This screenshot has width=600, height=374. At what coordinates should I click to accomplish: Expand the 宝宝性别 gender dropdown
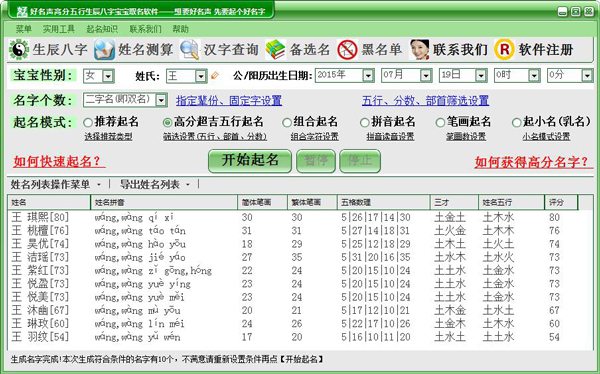tap(108, 76)
